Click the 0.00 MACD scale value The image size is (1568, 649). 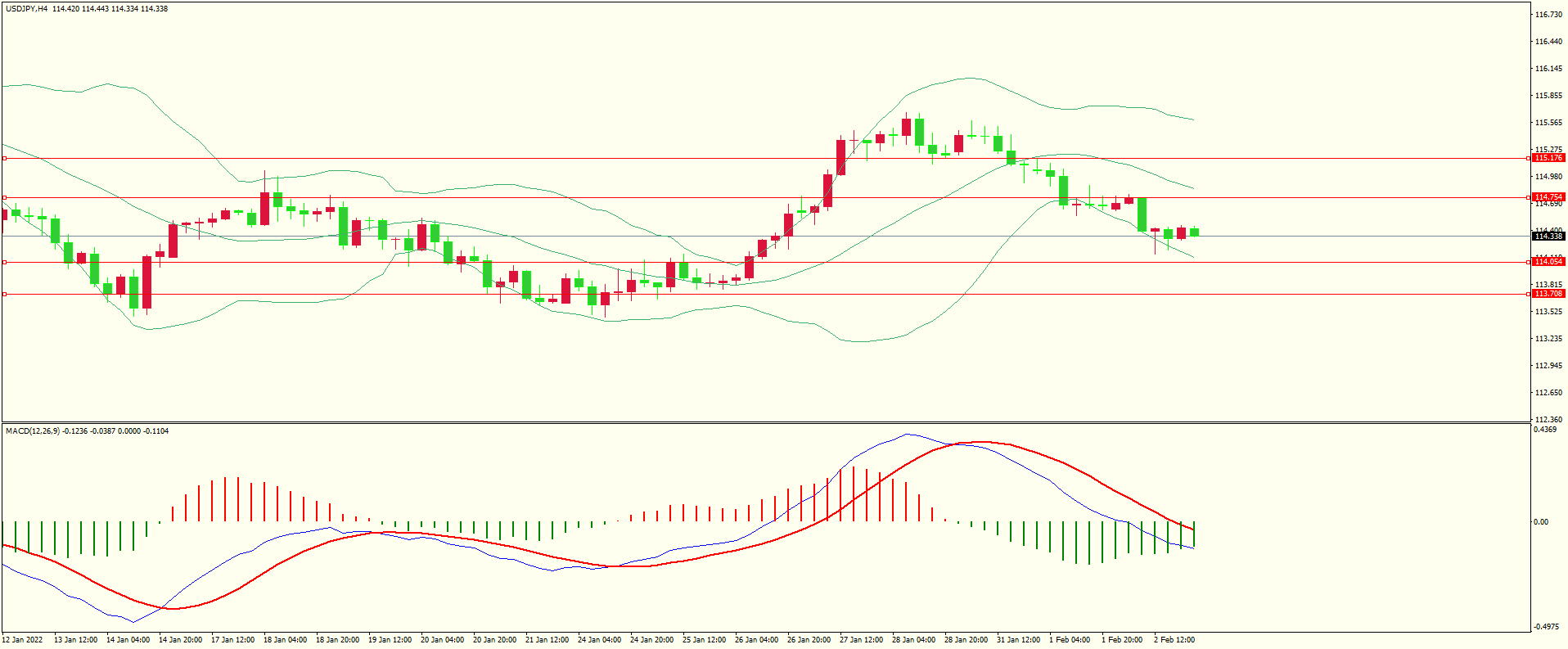(1541, 522)
